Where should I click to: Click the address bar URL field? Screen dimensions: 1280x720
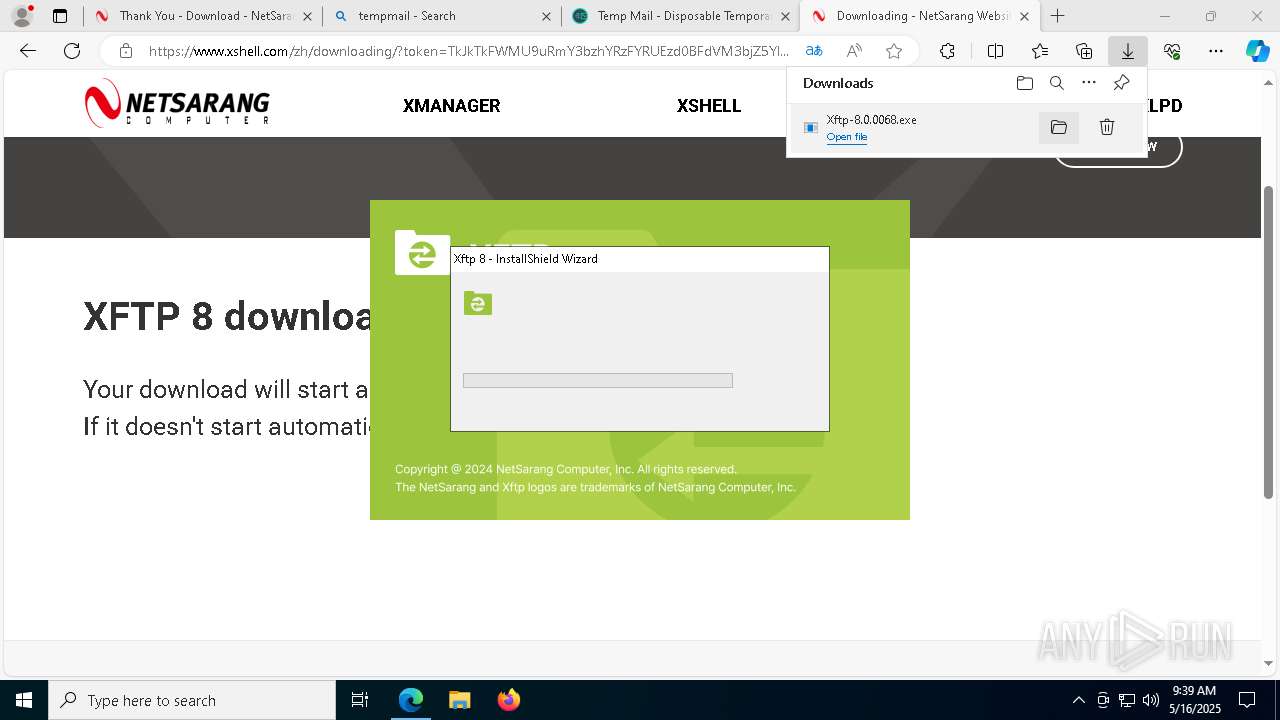point(468,51)
